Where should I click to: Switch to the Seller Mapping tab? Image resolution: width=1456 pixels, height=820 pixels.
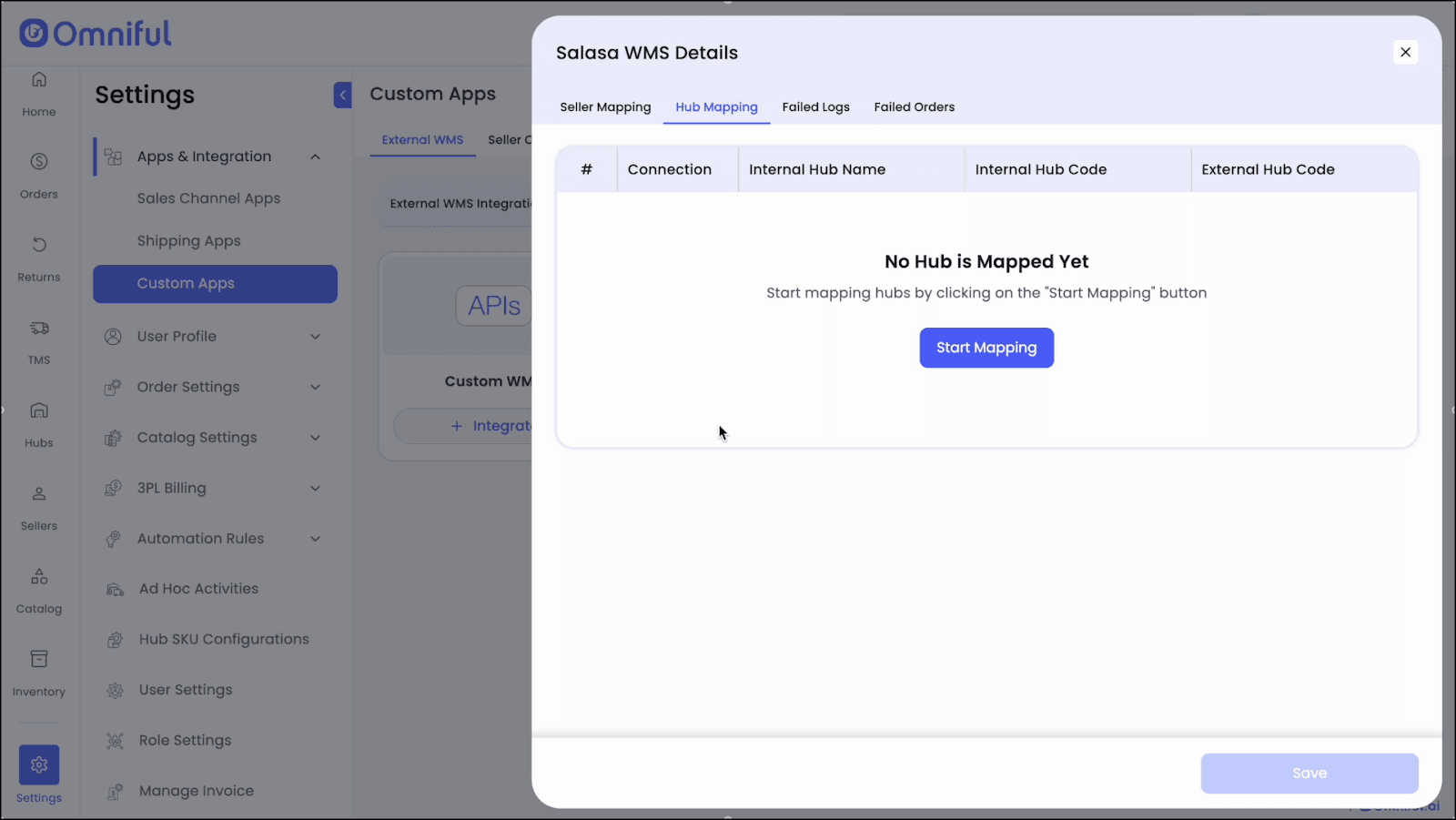click(605, 107)
